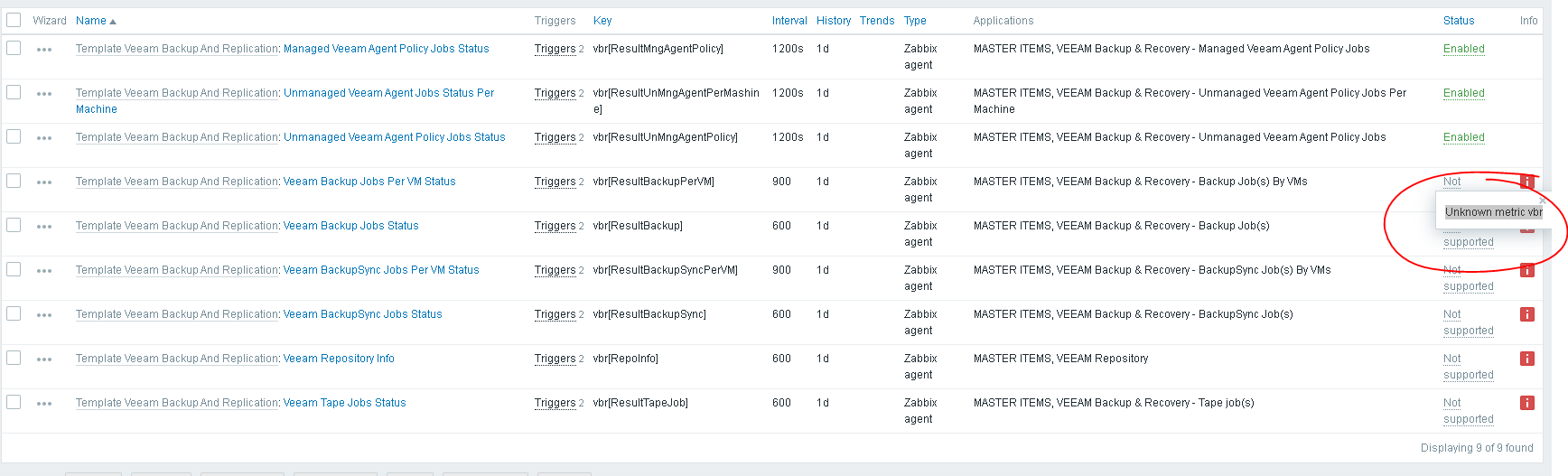Open wizard dots for Veeam Backup Jobs Status
Image resolution: width=1568 pixels, height=476 pixels.
click(x=44, y=227)
